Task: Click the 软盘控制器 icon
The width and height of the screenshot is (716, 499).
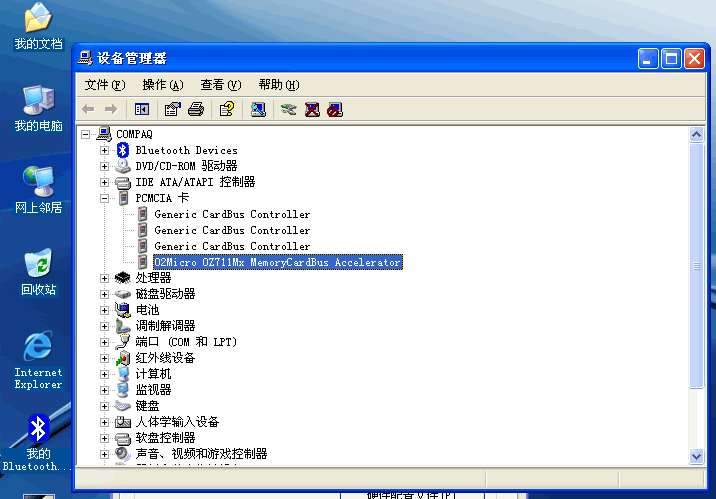Action: [122, 438]
